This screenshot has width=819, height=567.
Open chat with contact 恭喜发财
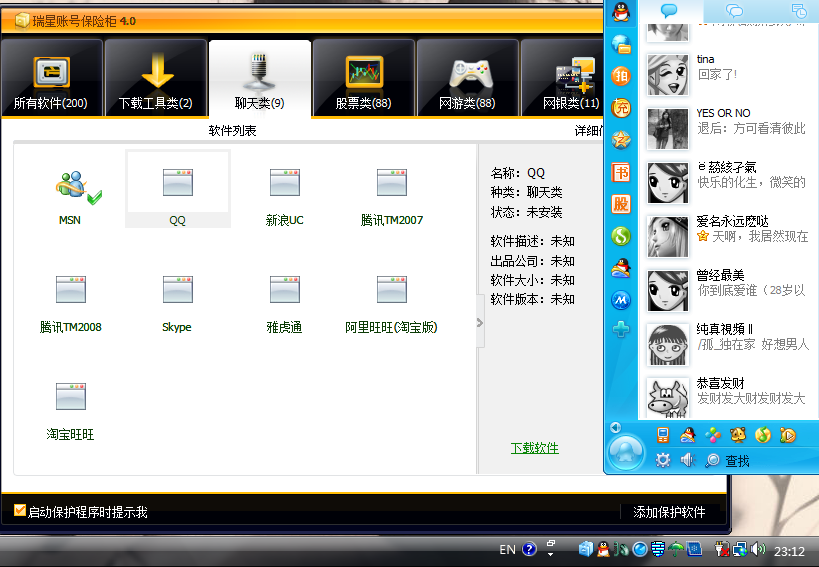pyautogui.click(x=729, y=398)
